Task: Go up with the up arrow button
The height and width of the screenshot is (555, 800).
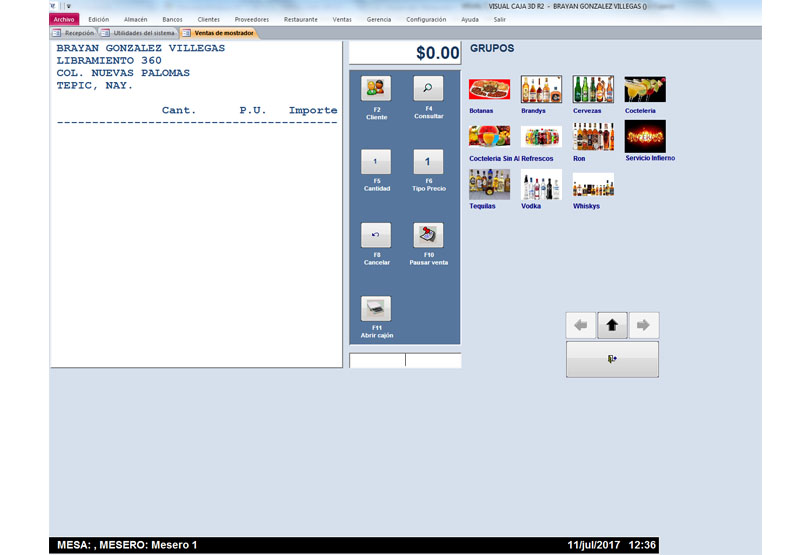Action: [612, 325]
